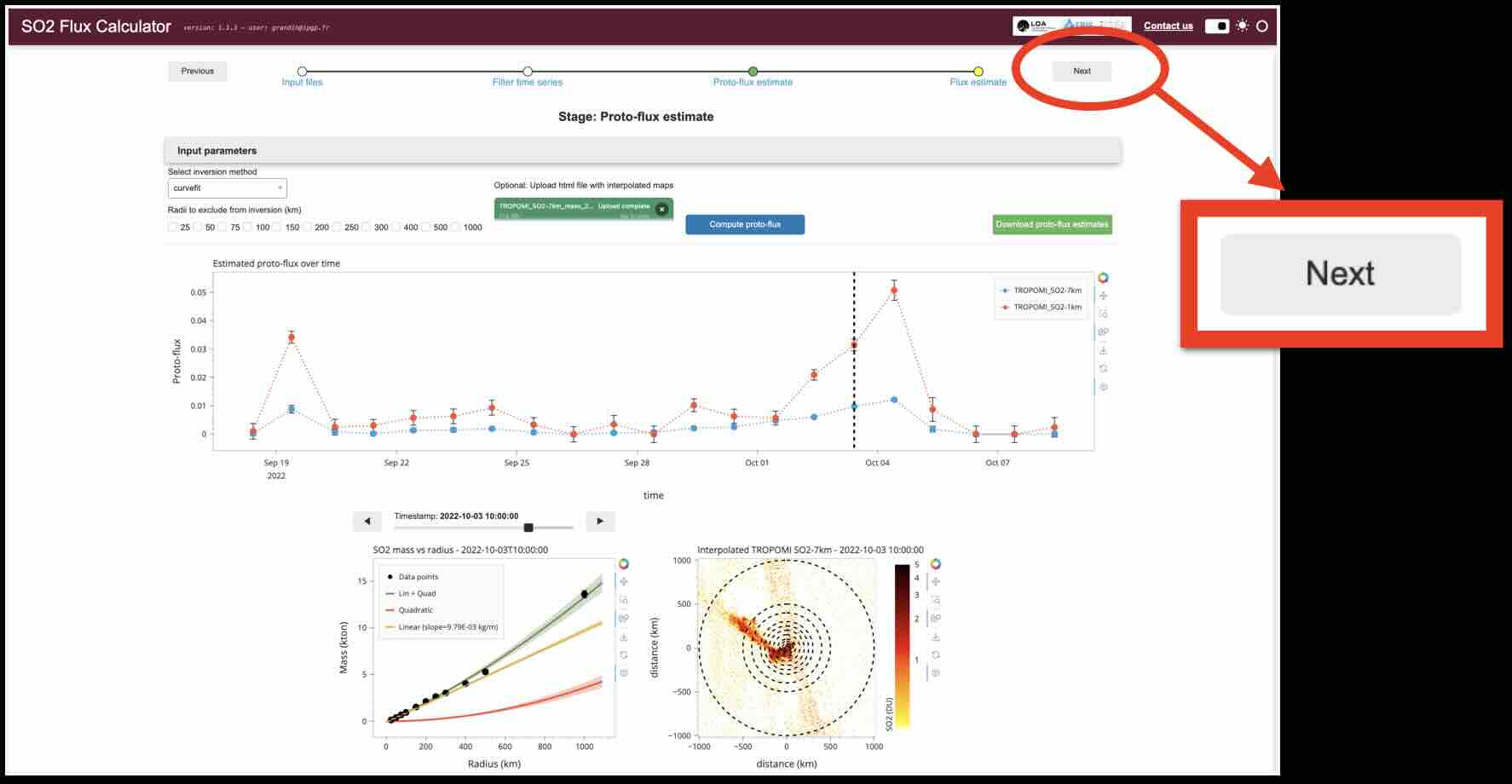Remove the uploaded TROPOMI html file
Image resolution: width=1512 pixels, height=784 pixels.
point(661,209)
